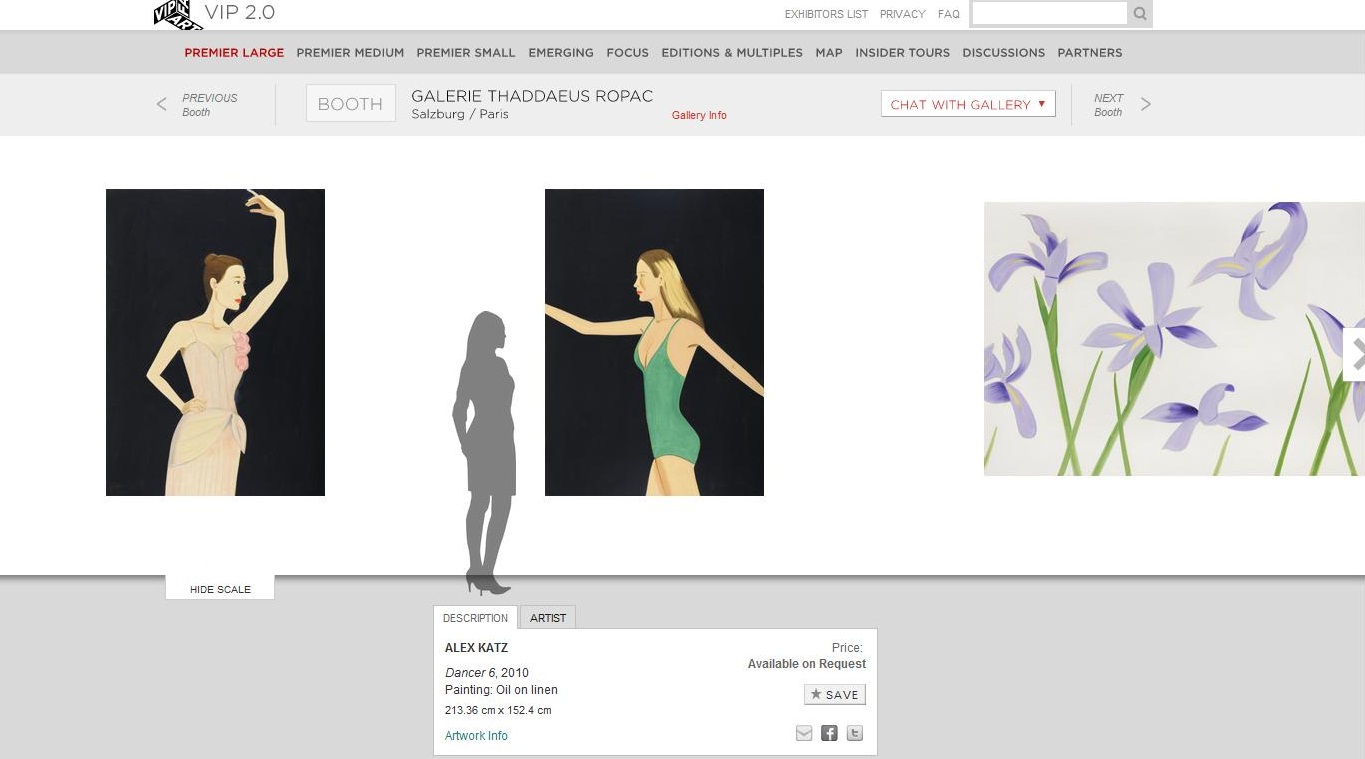Open the Map page
This screenshot has width=1365, height=759.
point(829,53)
